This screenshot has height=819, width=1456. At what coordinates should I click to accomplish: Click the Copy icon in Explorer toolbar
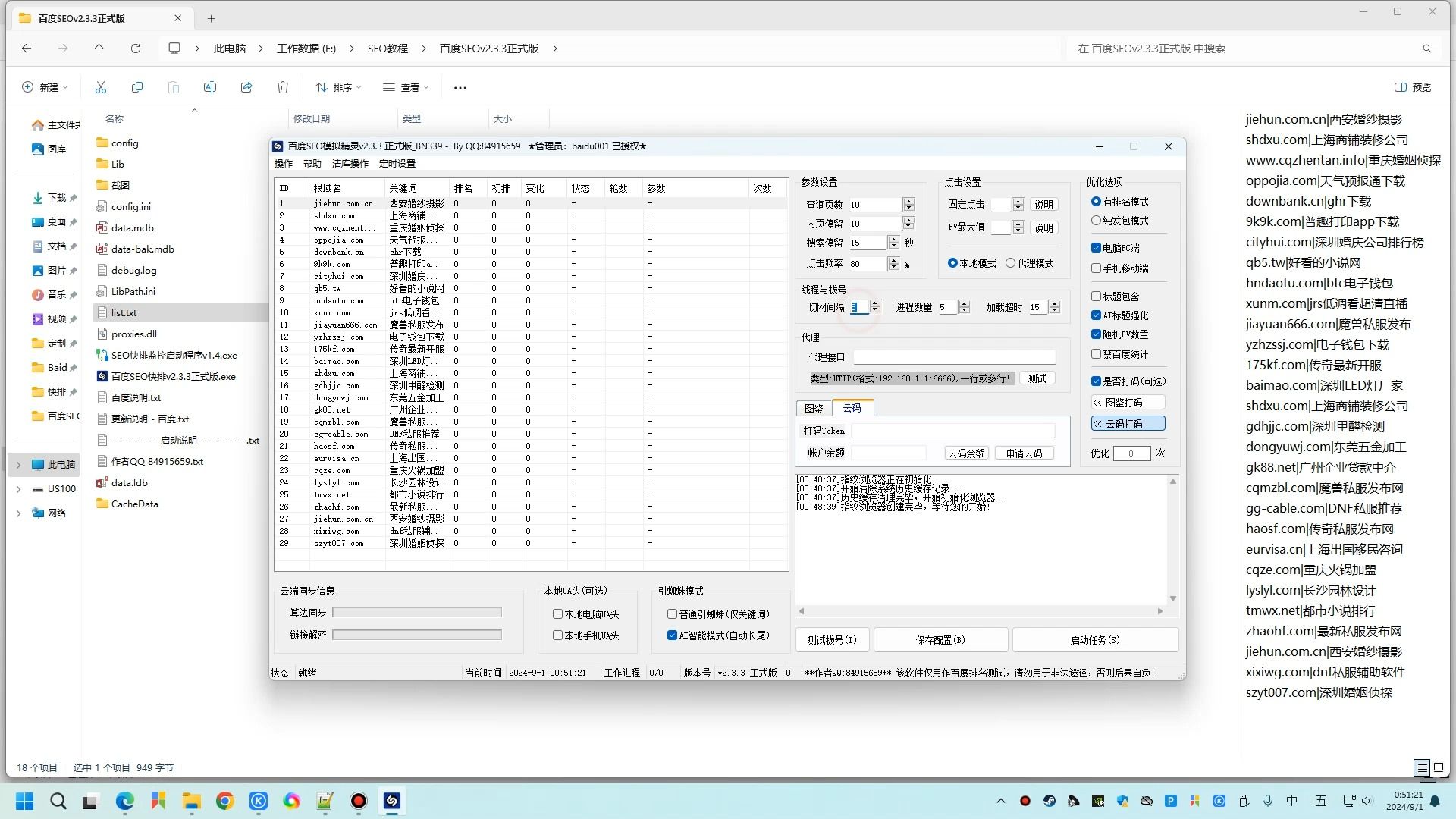(x=137, y=87)
